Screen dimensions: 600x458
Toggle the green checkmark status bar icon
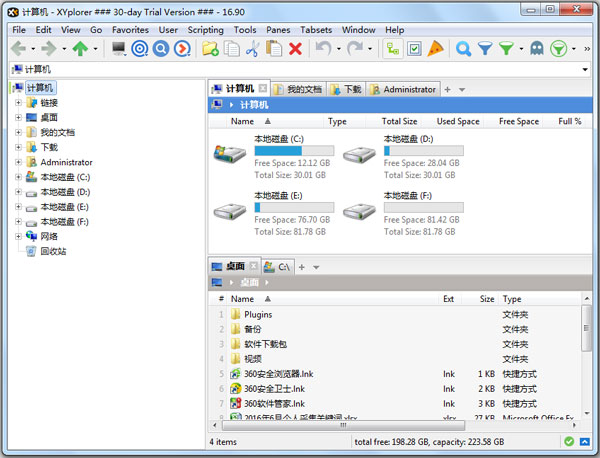tap(569, 441)
